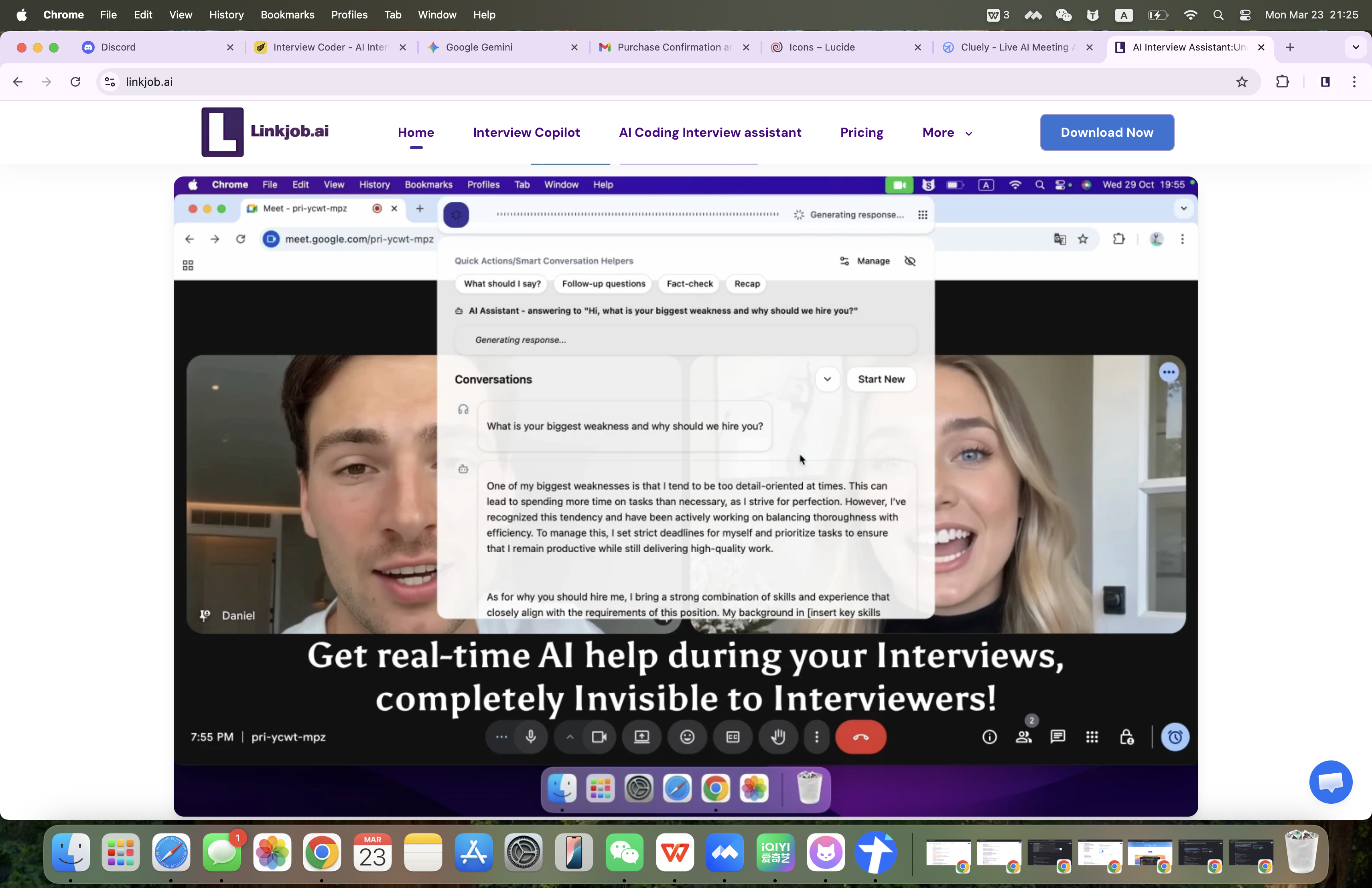Reload the linkjob.ai page
This screenshot has height=888, width=1372.
pos(75,82)
